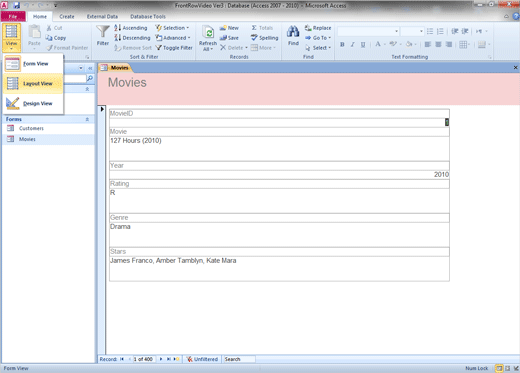520x373 pixels.
Task: Sort Ascending
Action: point(131,28)
